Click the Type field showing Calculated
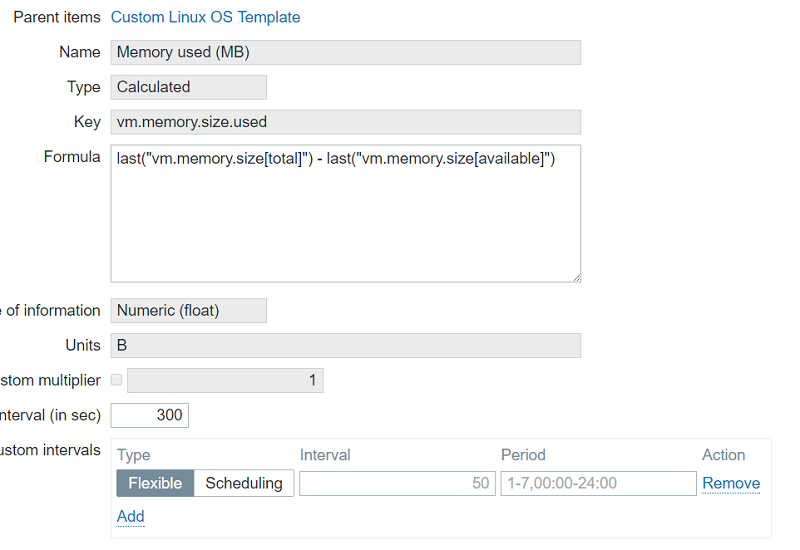This screenshot has width=800, height=550. click(x=188, y=87)
